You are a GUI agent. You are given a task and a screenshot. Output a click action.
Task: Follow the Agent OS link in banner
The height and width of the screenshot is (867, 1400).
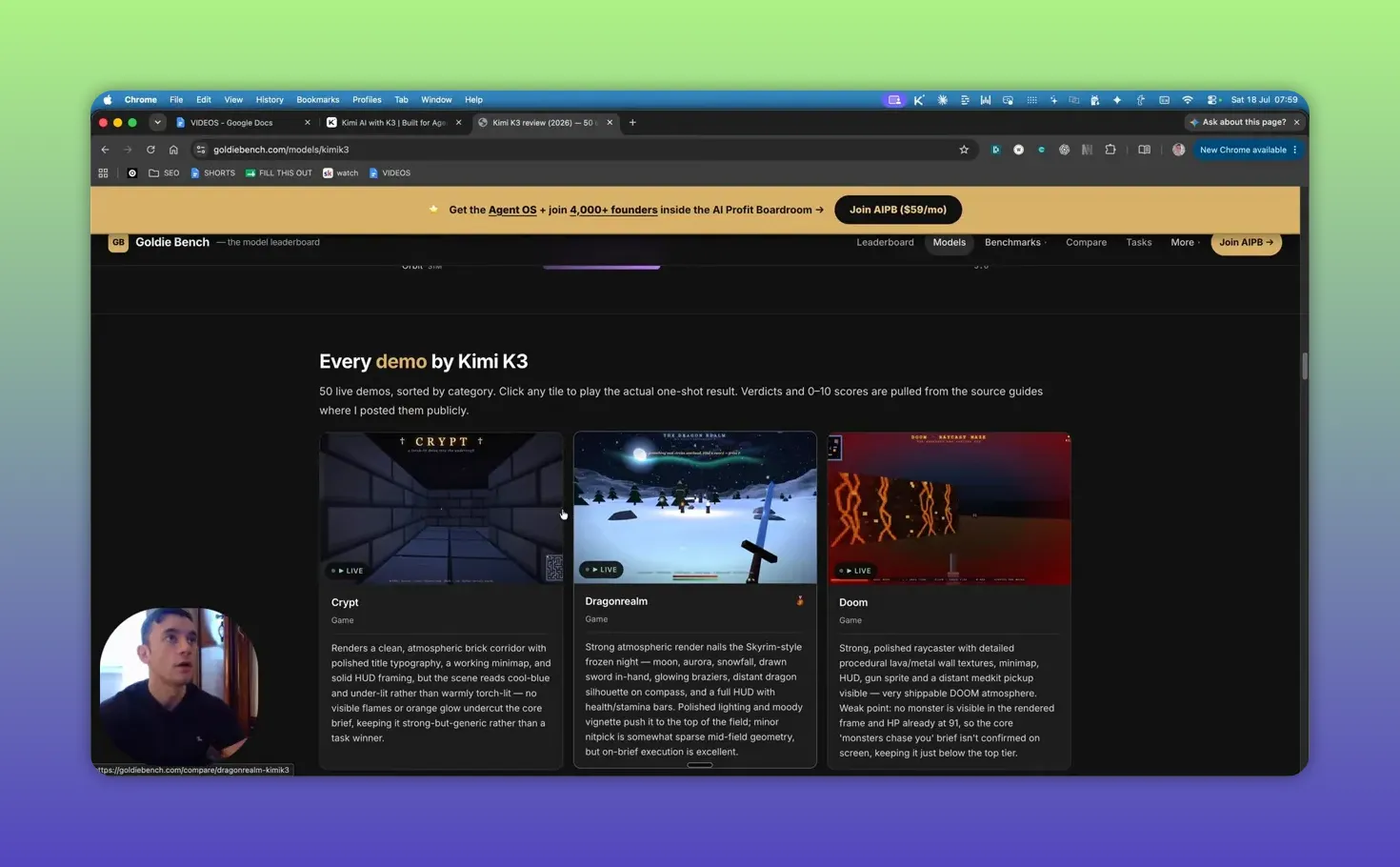click(512, 210)
